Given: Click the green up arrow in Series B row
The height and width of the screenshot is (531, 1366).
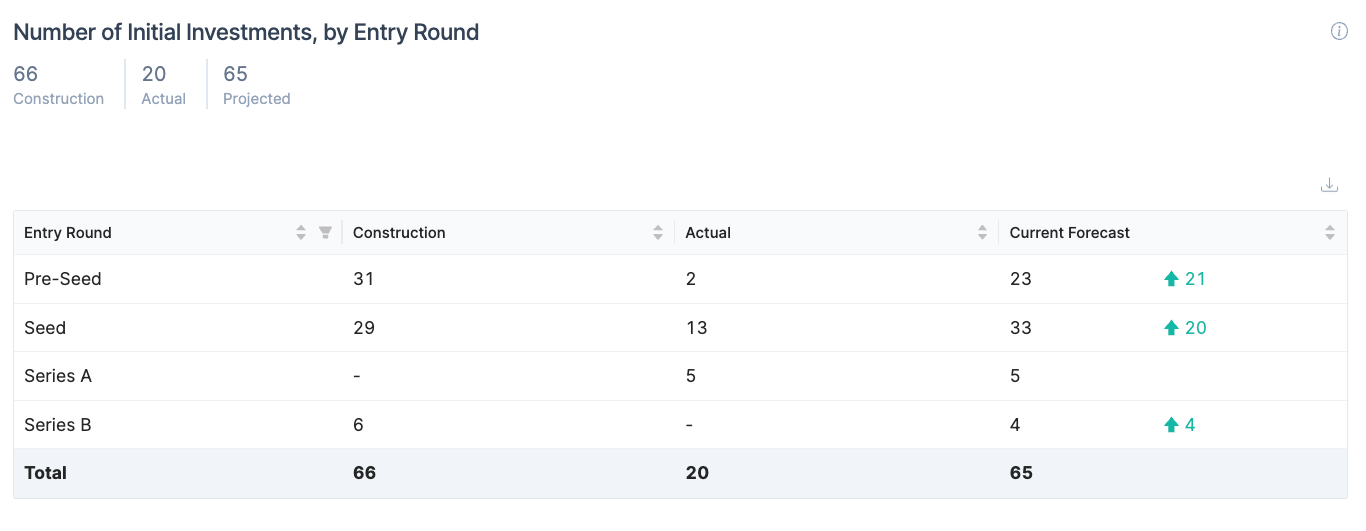Looking at the screenshot, I should [x=1171, y=425].
